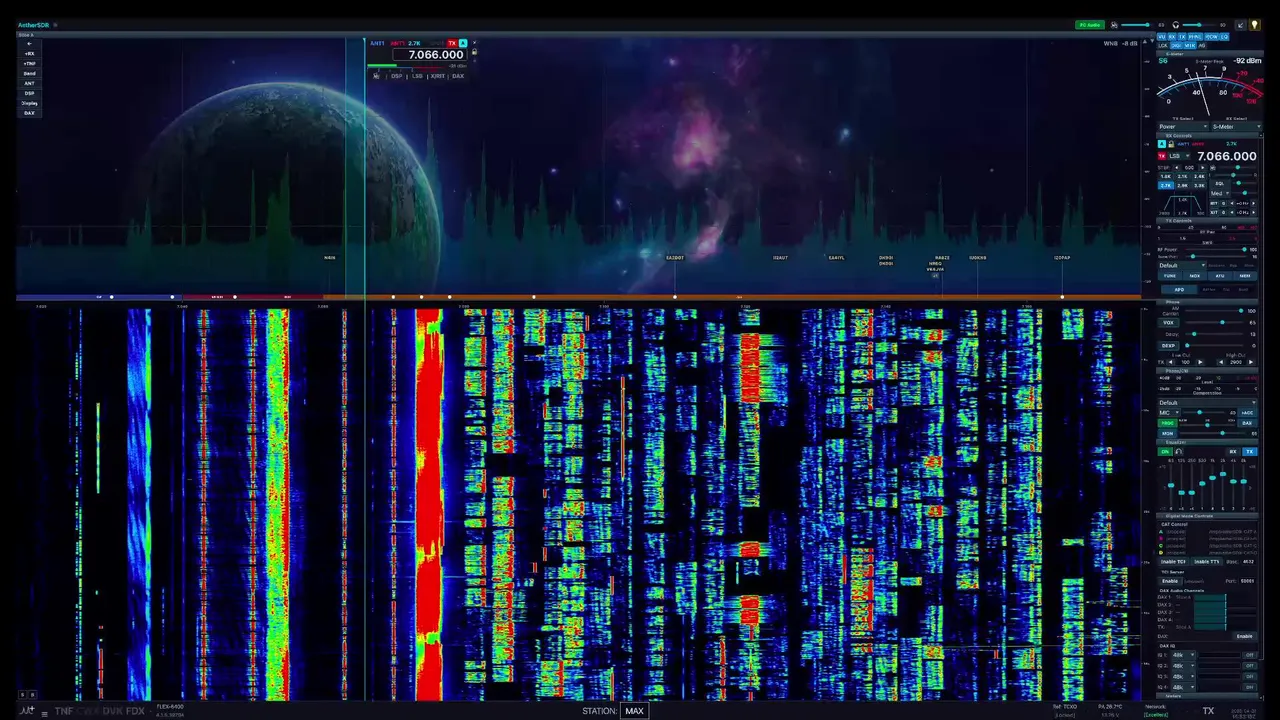Toggle the VOX button
The image size is (1280, 720).
(1168, 323)
